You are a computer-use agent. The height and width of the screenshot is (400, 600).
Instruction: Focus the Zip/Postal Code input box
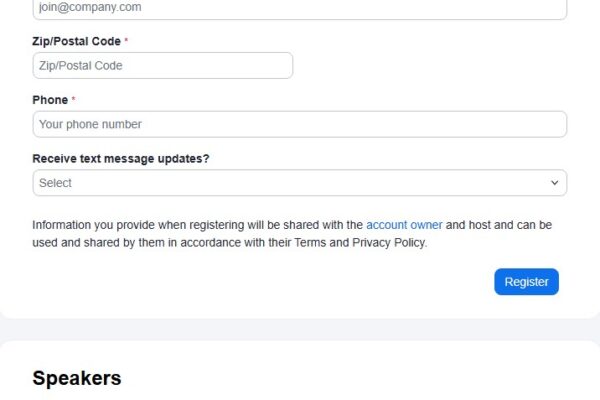(162, 66)
